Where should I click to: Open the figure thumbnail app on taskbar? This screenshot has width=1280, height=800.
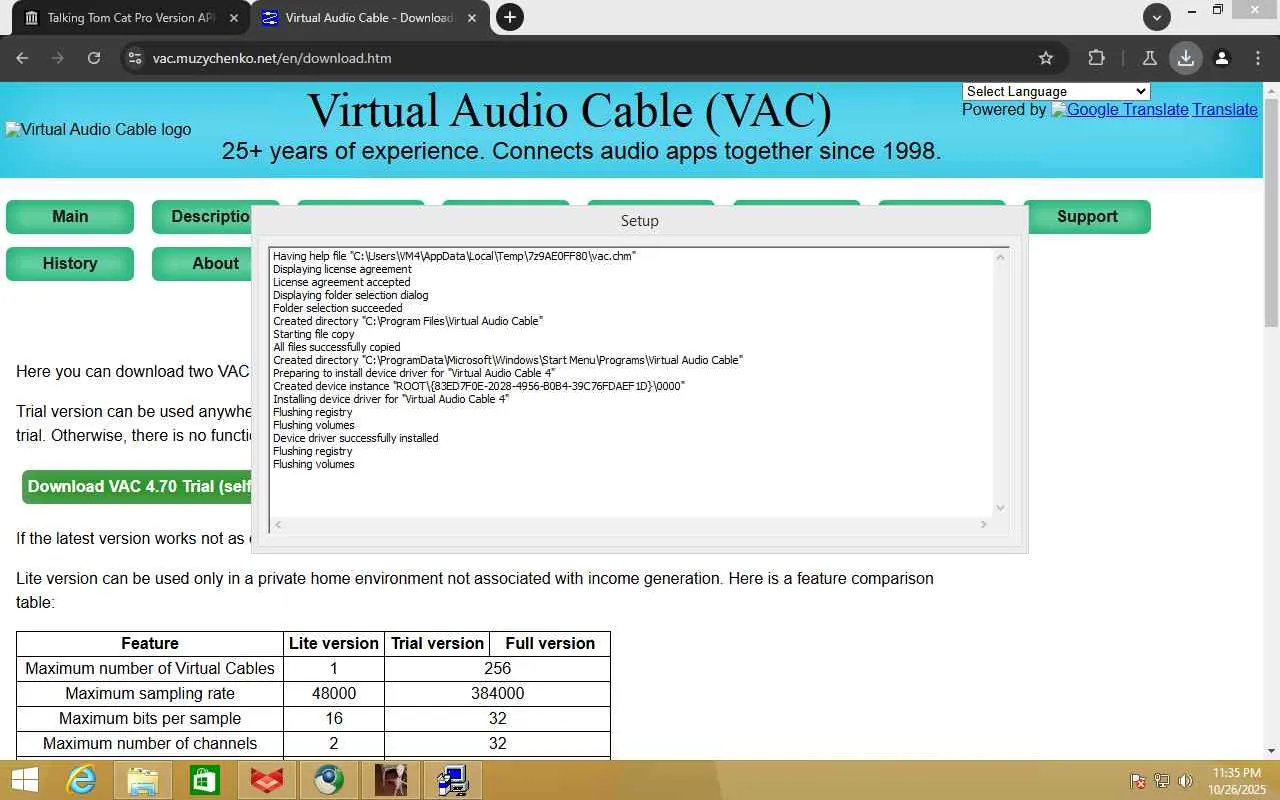pyautogui.click(x=391, y=780)
